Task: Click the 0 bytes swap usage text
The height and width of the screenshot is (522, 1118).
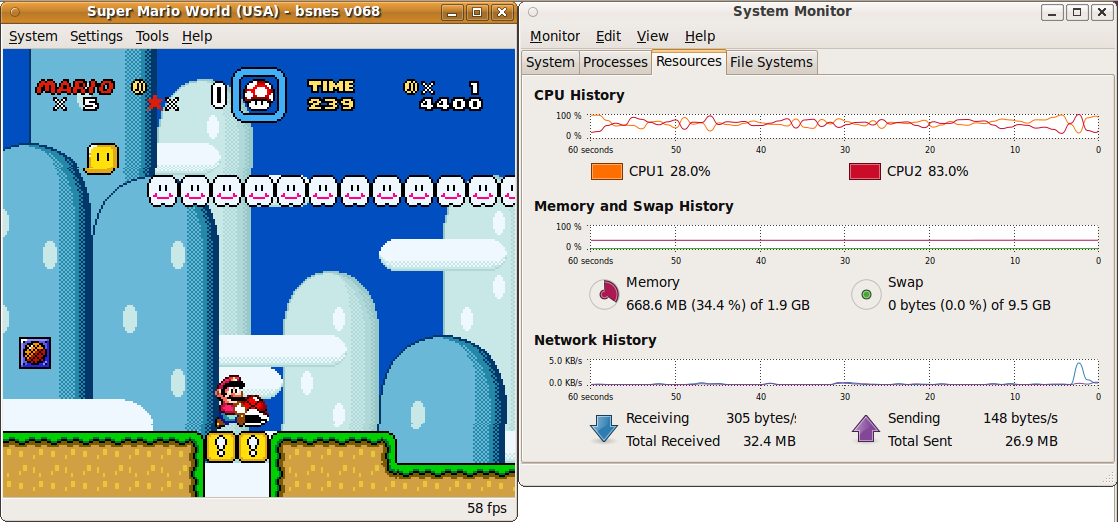Action: point(969,305)
